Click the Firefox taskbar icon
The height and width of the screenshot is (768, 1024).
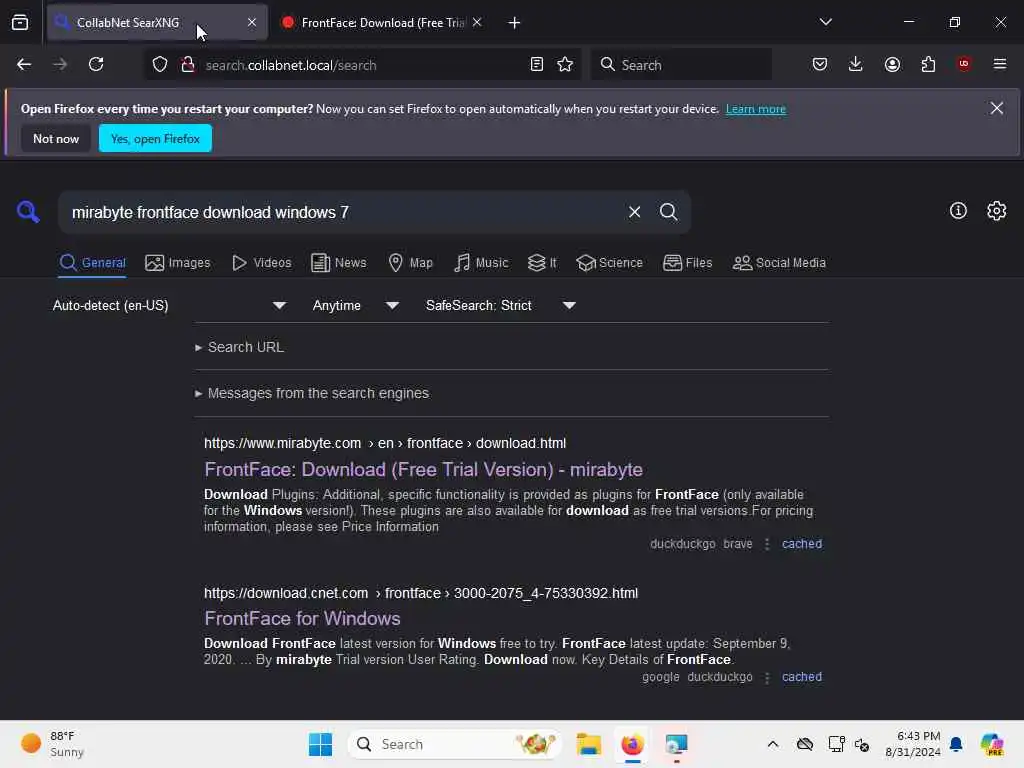pyautogui.click(x=632, y=744)
